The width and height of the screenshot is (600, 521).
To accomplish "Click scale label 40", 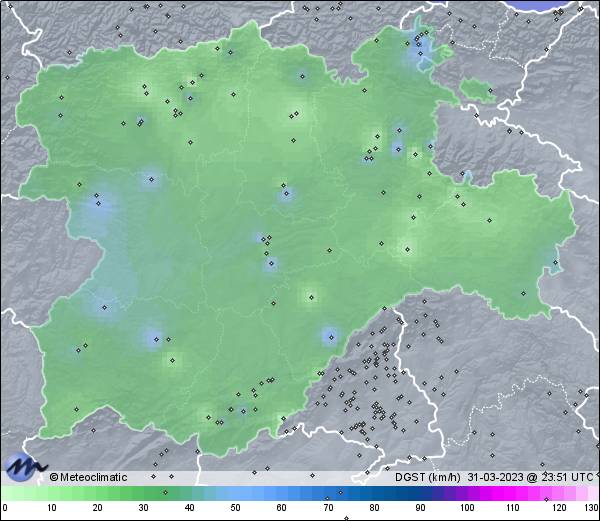I will point(189,508).
